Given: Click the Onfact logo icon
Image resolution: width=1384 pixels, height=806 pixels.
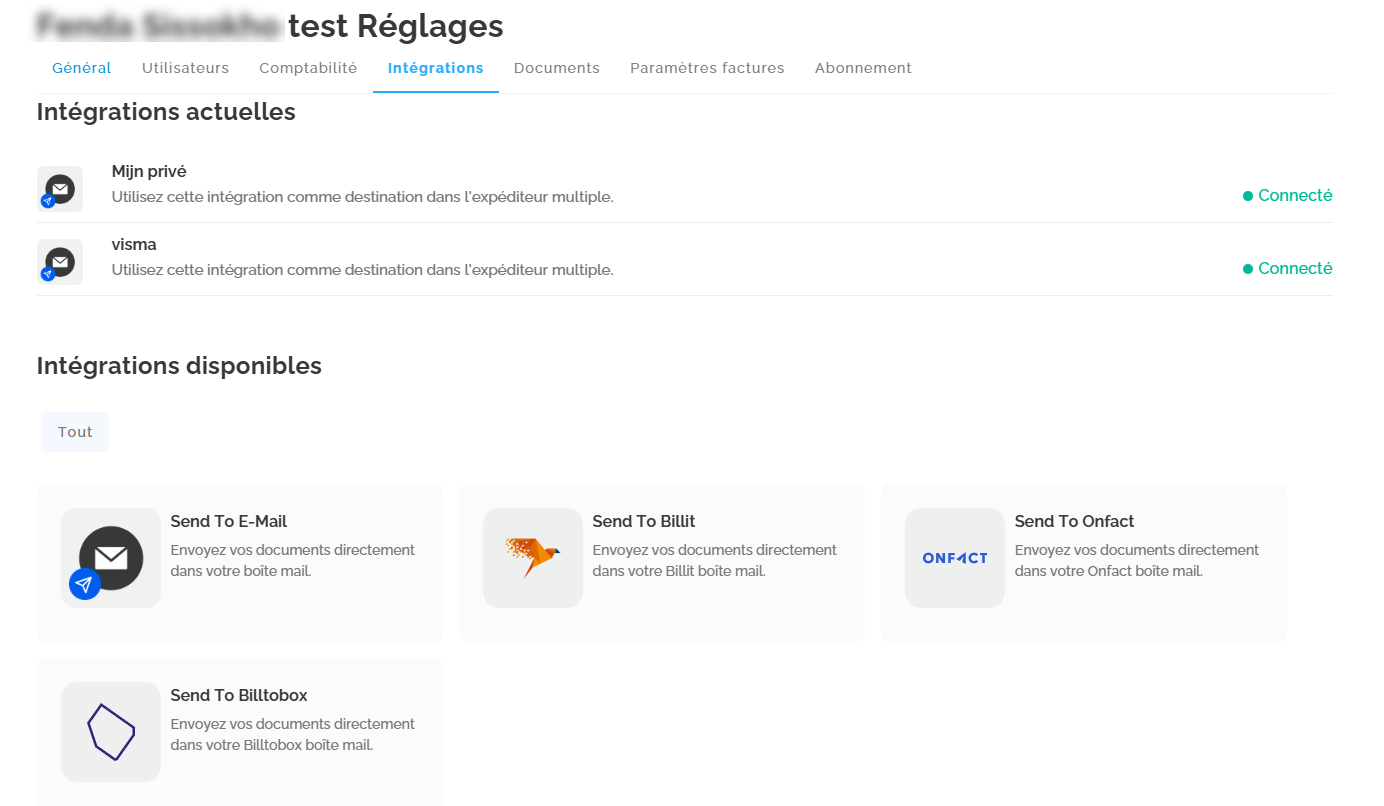Looking at the screenshot, I should point(955,558).
